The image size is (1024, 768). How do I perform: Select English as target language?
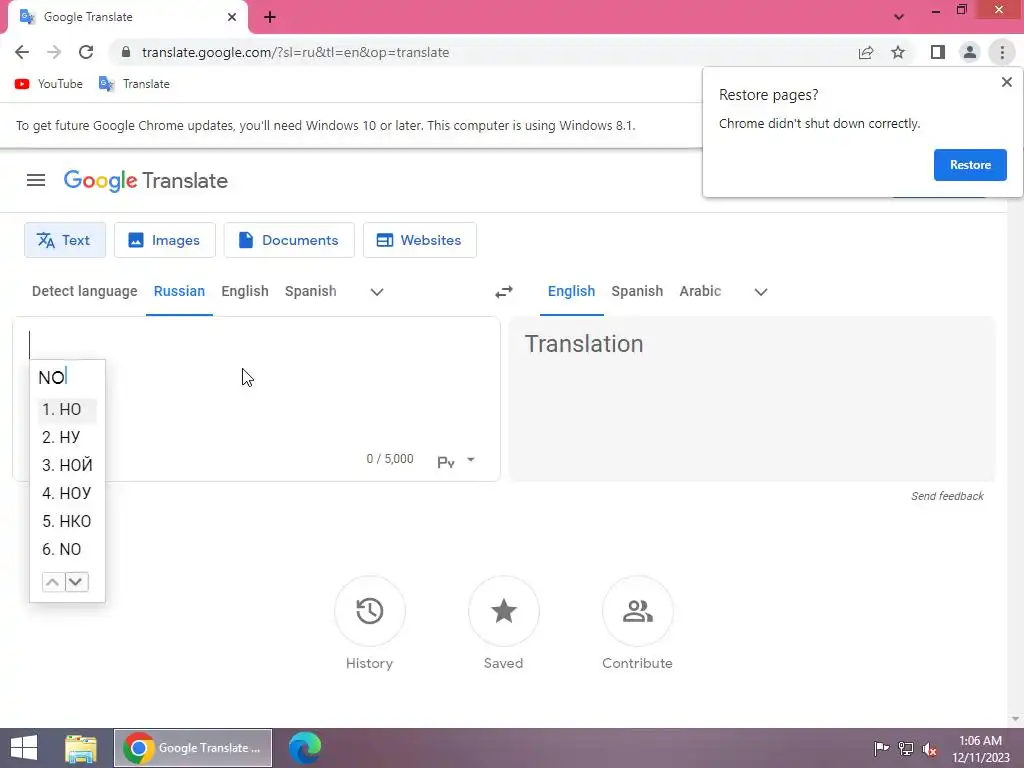point(571,291)
